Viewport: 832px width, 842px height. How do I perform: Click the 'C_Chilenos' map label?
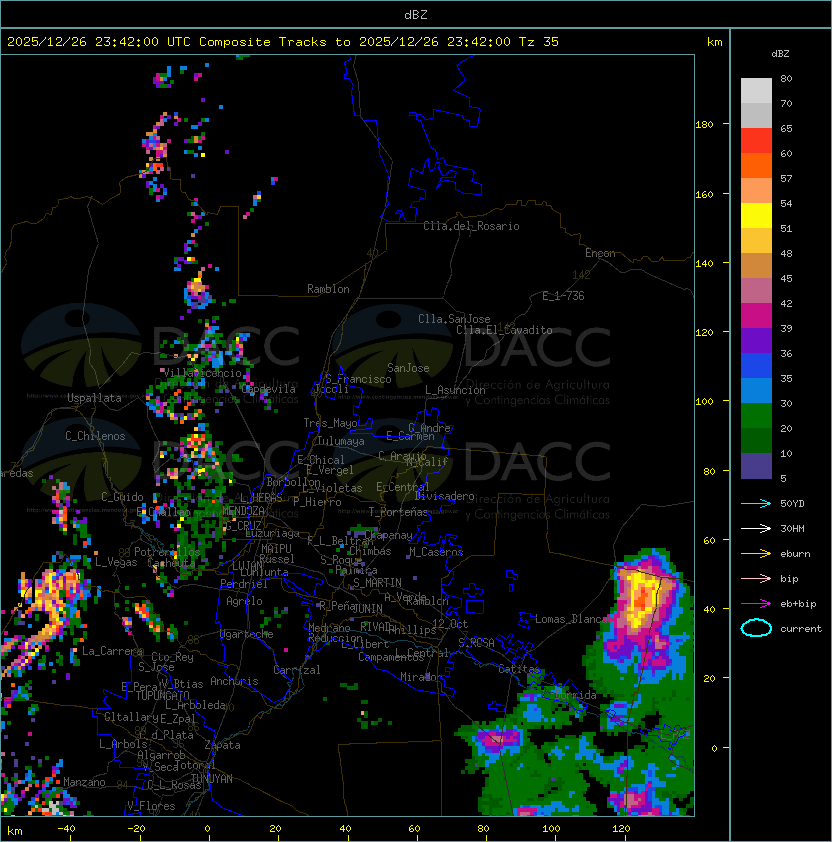coord(95,436)
